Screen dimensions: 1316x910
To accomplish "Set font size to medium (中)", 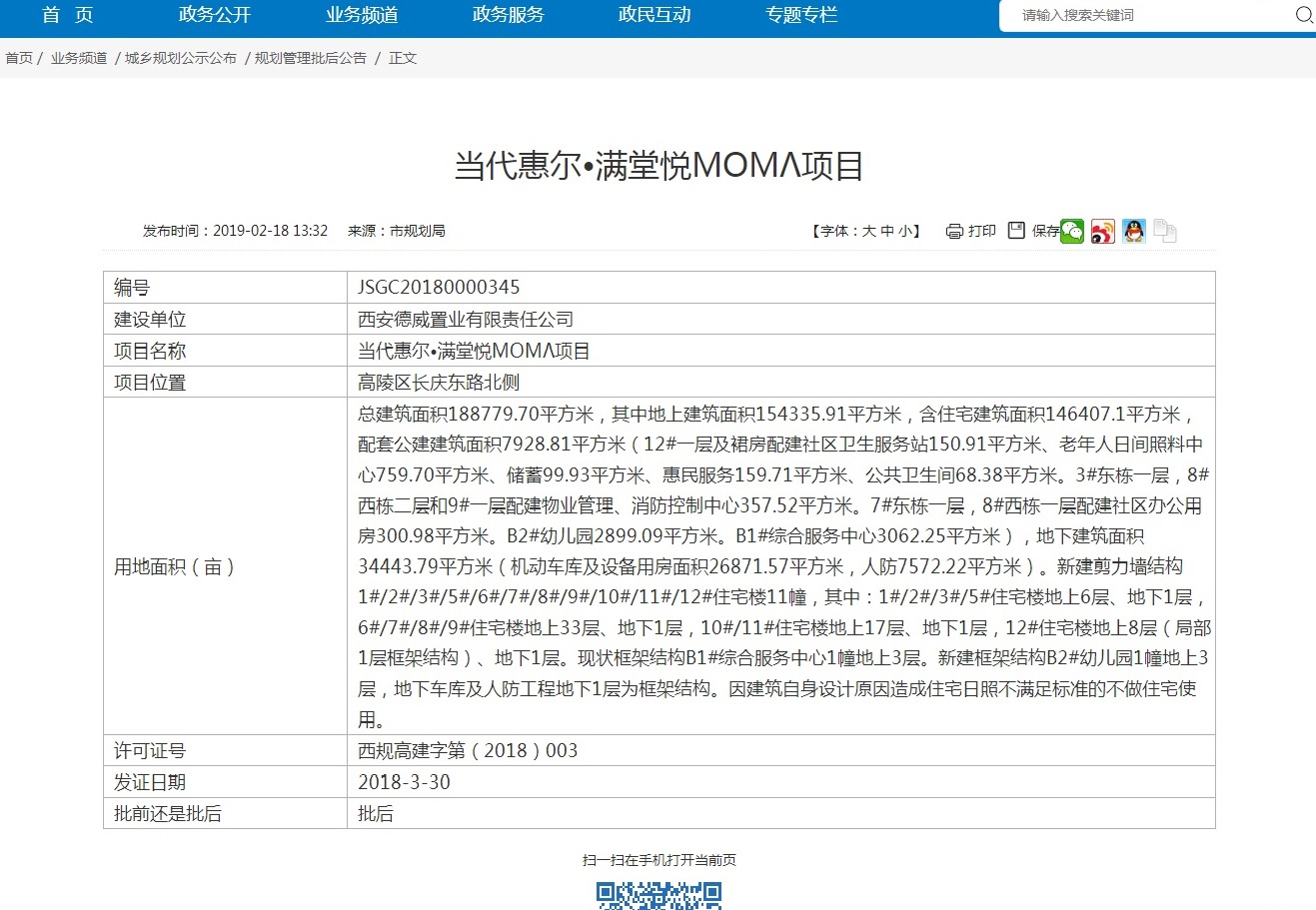I will tap(886, 232).
